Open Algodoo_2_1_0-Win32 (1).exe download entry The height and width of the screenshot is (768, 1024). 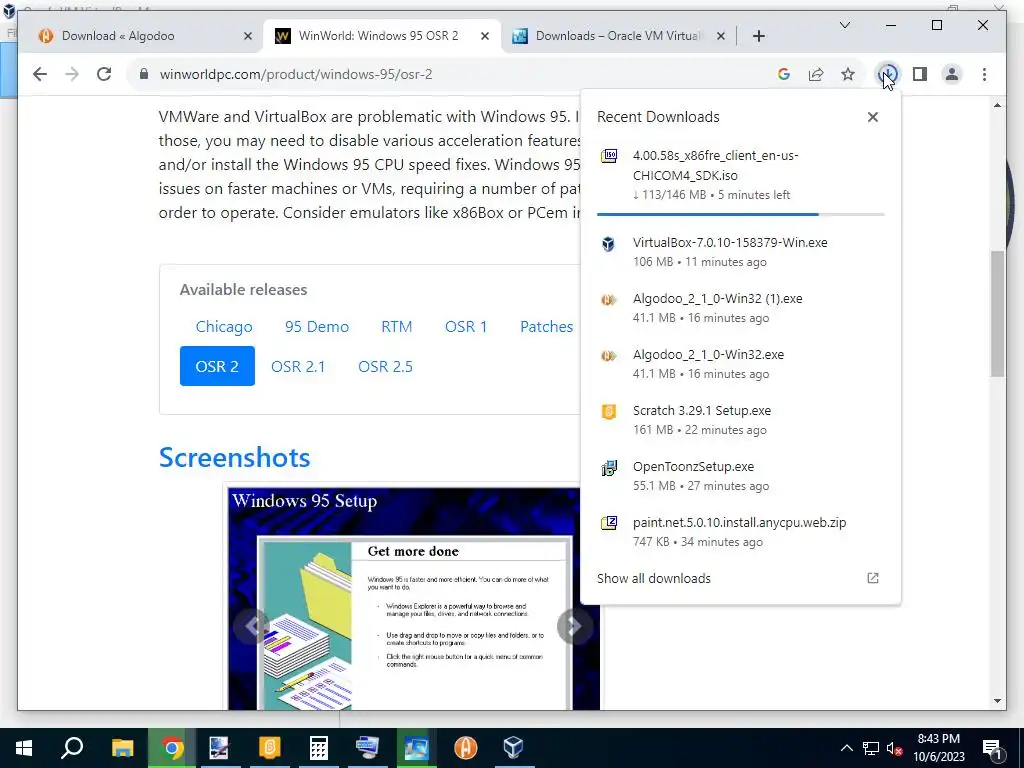coord(741,308)
